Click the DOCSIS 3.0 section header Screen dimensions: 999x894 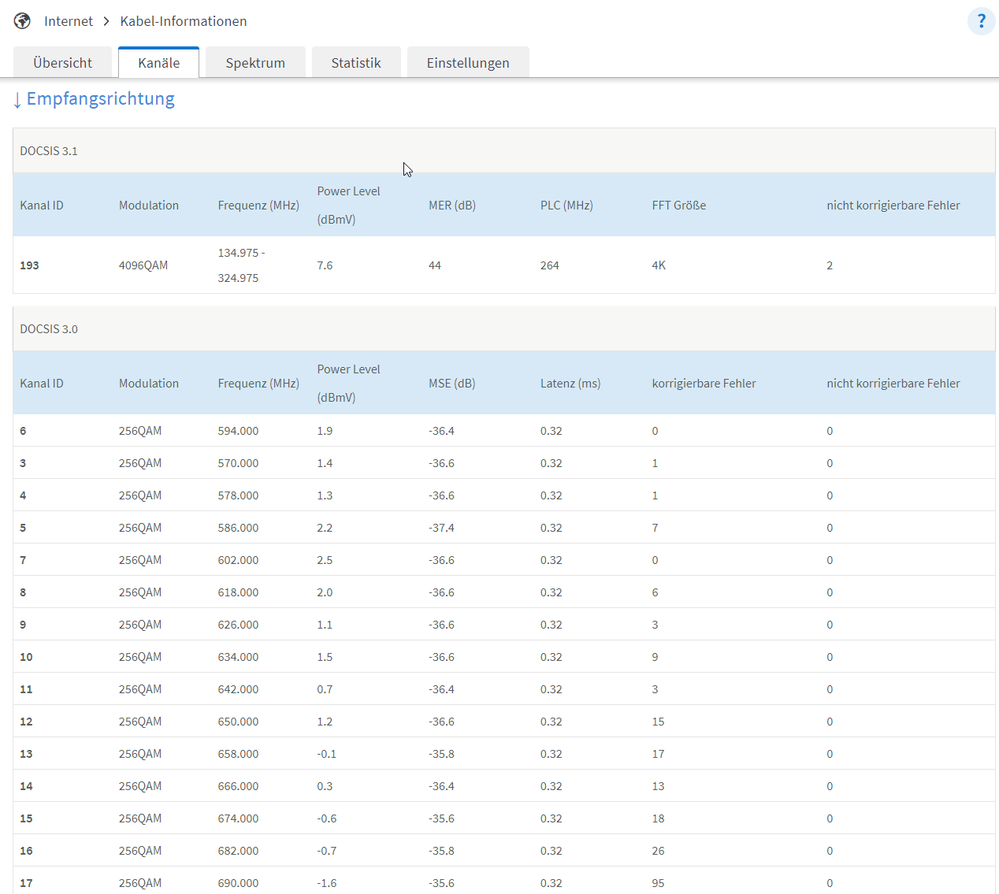(x=49, y=329)
